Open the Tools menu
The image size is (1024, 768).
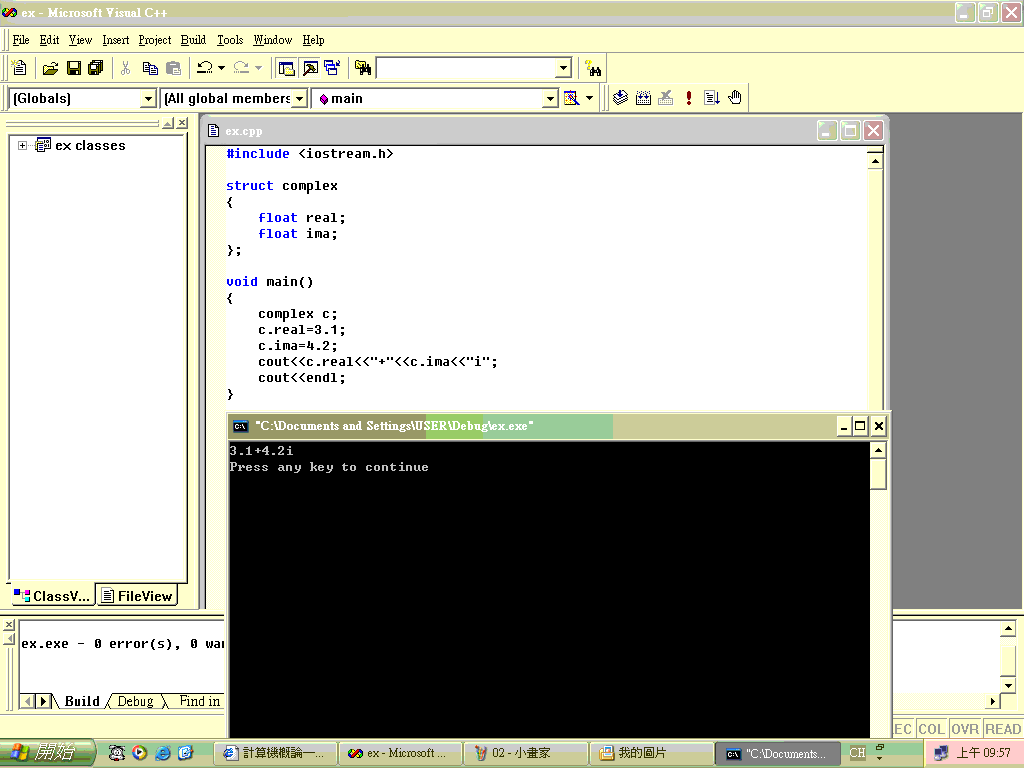(x=230, y=40)
